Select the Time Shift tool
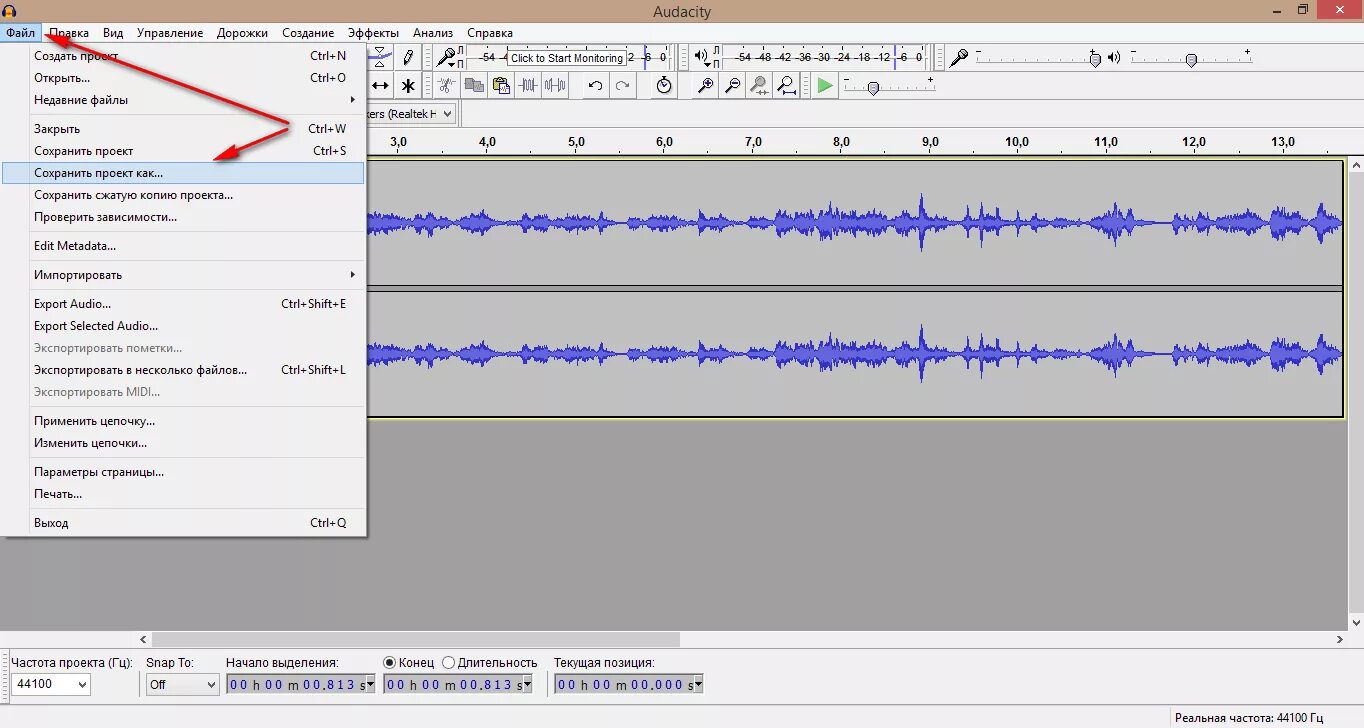 click(380, 86)
